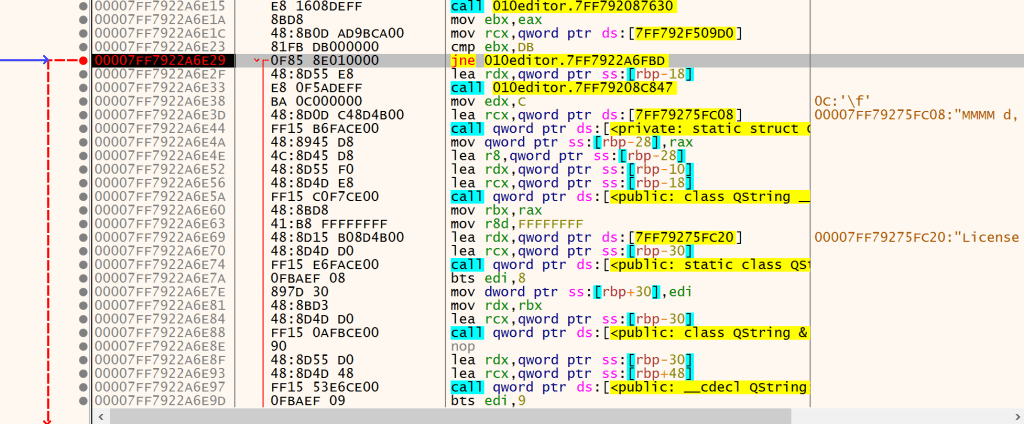Viewport: 1024px width, 424px height.
Task: Click the mov edx,C instruction
Action: (x=487, y=101)
